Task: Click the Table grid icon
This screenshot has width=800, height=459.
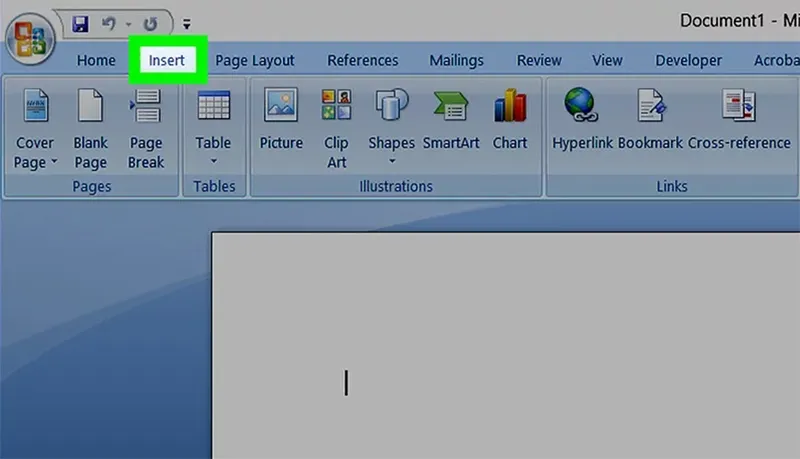Action: (x=214, y=105)
